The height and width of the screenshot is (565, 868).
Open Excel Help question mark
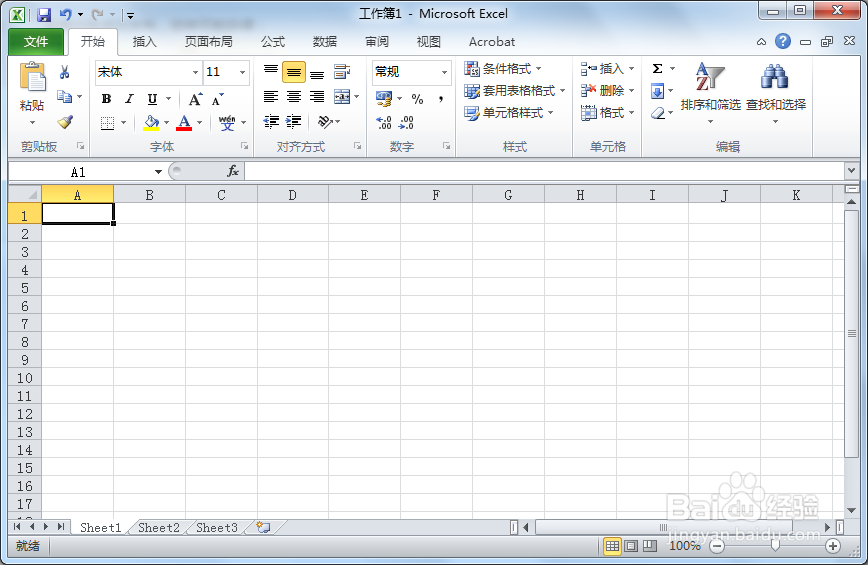tap(783, 42)
